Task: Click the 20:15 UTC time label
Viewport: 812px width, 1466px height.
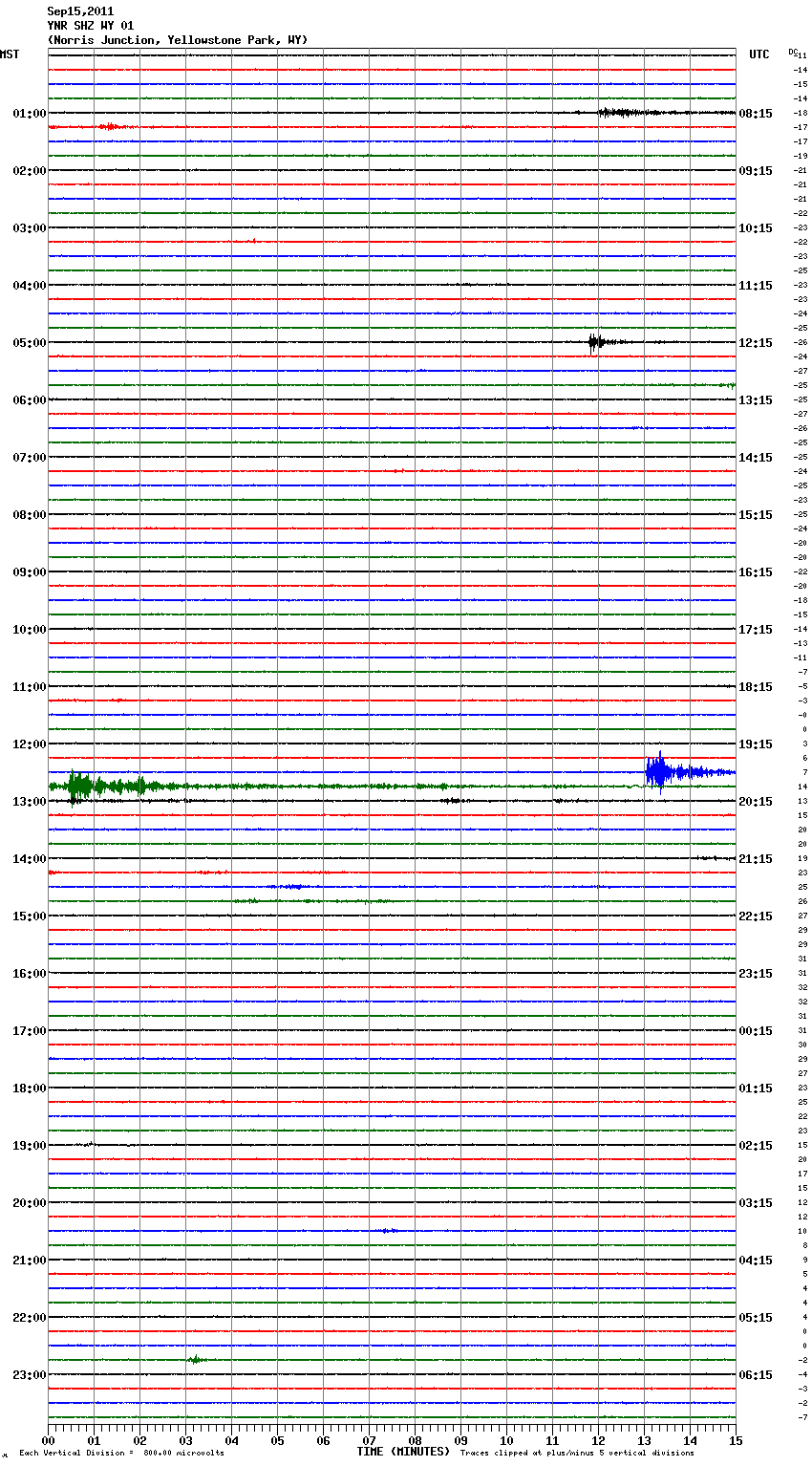Action: pos(756,802)
